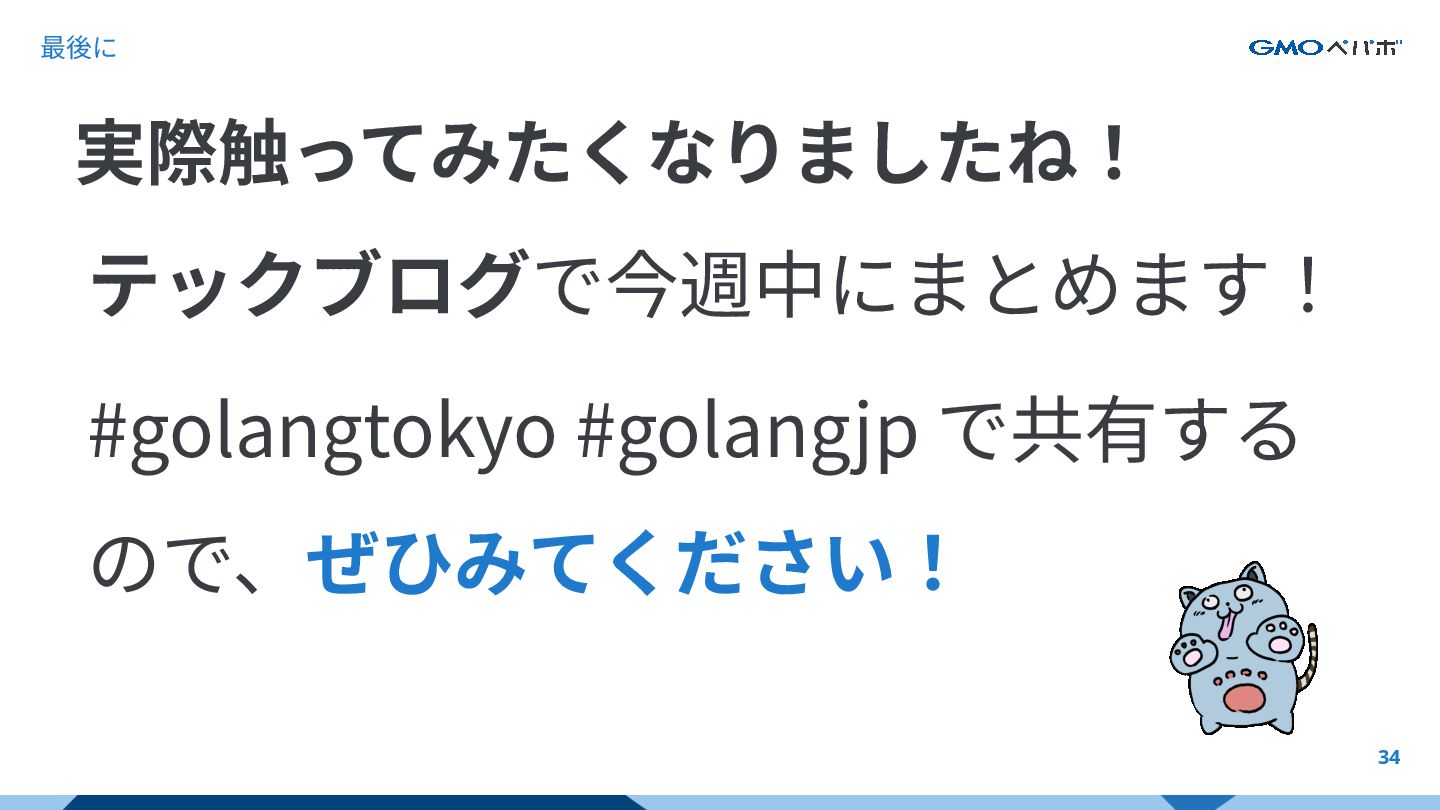Click the slide number 34

click(1389, 757)
